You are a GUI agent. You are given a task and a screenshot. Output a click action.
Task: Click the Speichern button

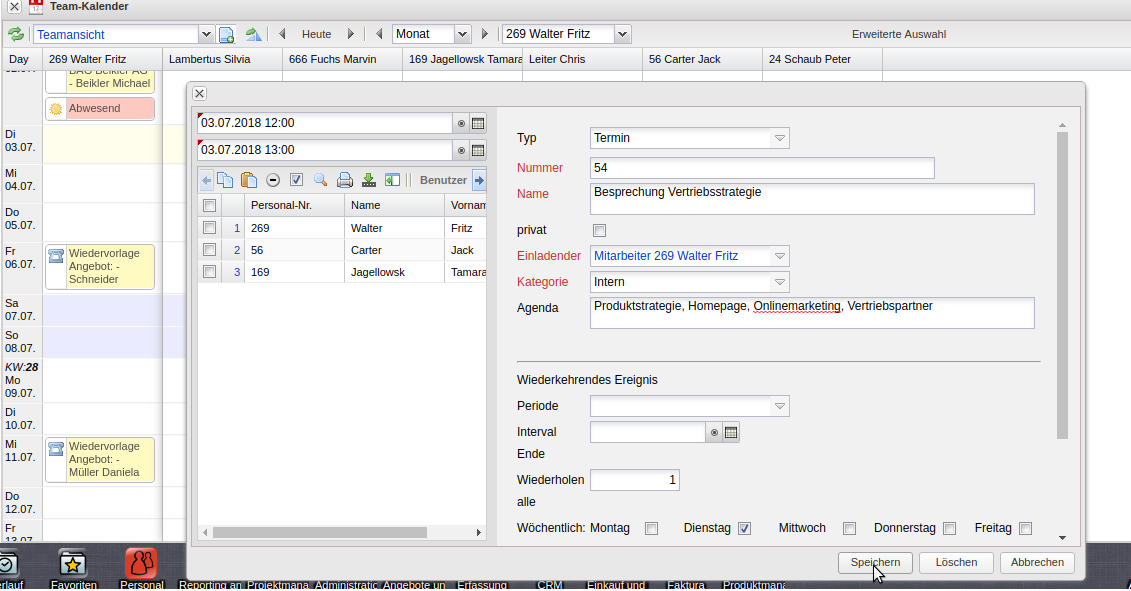[x=875, y=563]
